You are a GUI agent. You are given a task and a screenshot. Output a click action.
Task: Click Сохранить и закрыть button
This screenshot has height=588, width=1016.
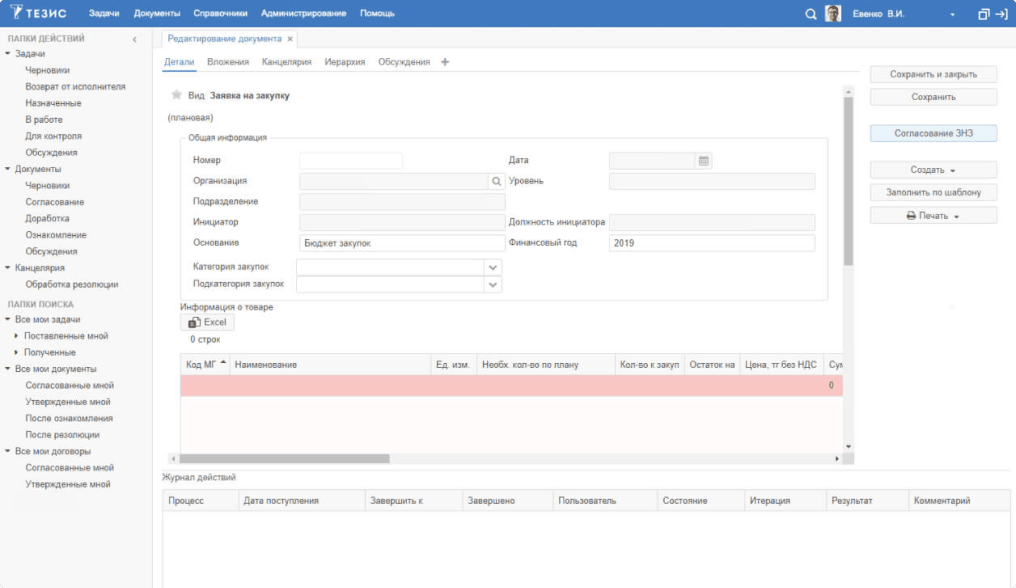pos(933,75)
